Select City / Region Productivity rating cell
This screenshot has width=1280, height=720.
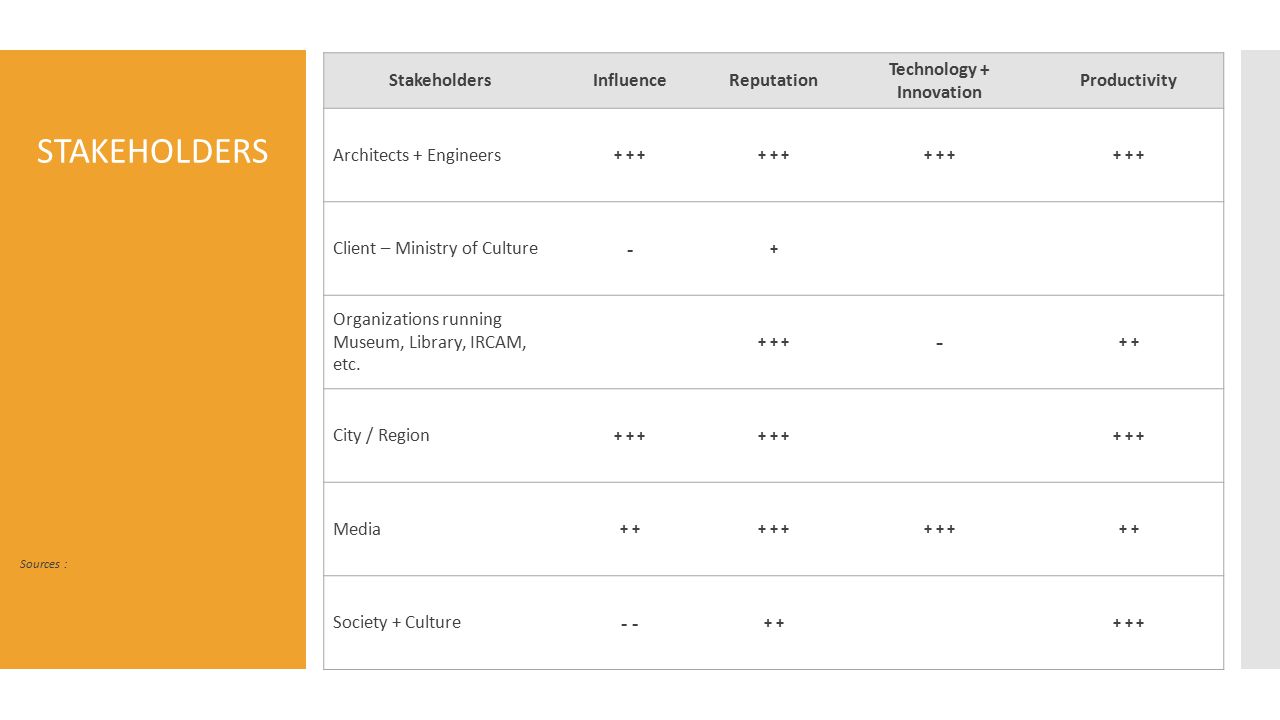click(x=1128, y=436)
